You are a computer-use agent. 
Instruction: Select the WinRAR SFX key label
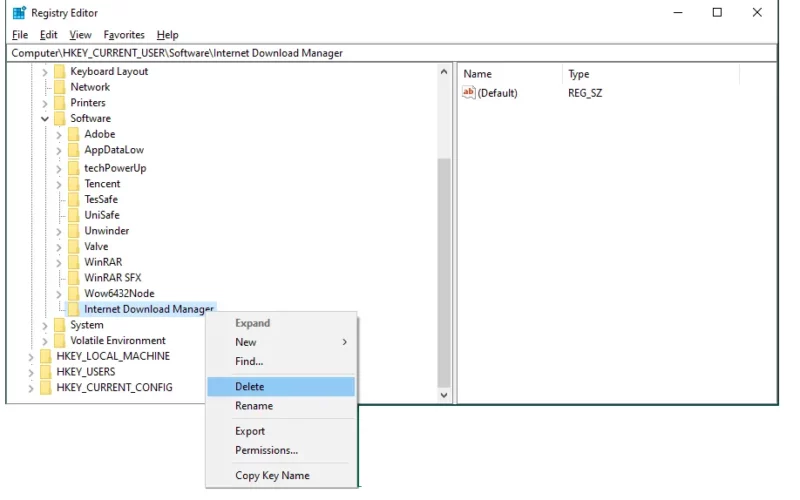point(113,278)
